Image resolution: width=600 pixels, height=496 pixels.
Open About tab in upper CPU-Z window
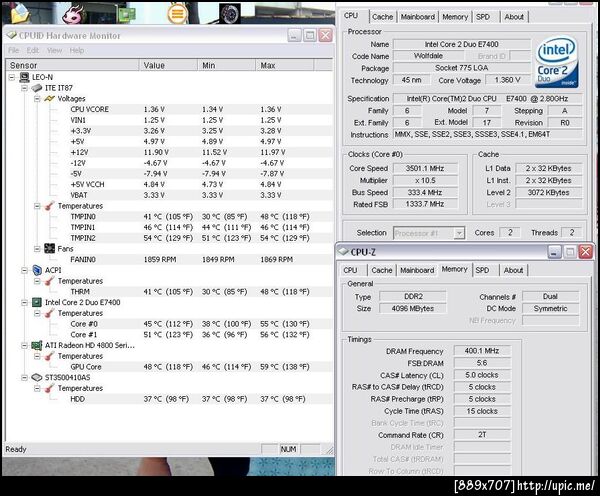point(514,17)
